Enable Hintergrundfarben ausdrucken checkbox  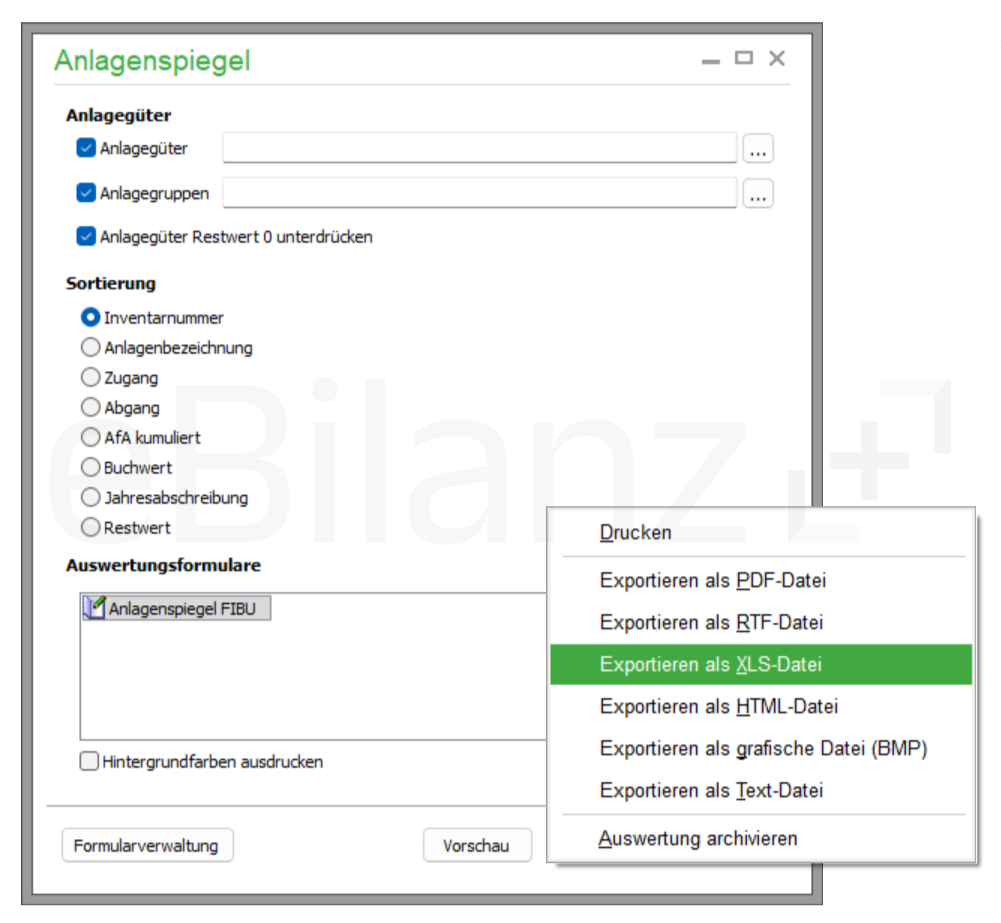(x=89, y=761)
